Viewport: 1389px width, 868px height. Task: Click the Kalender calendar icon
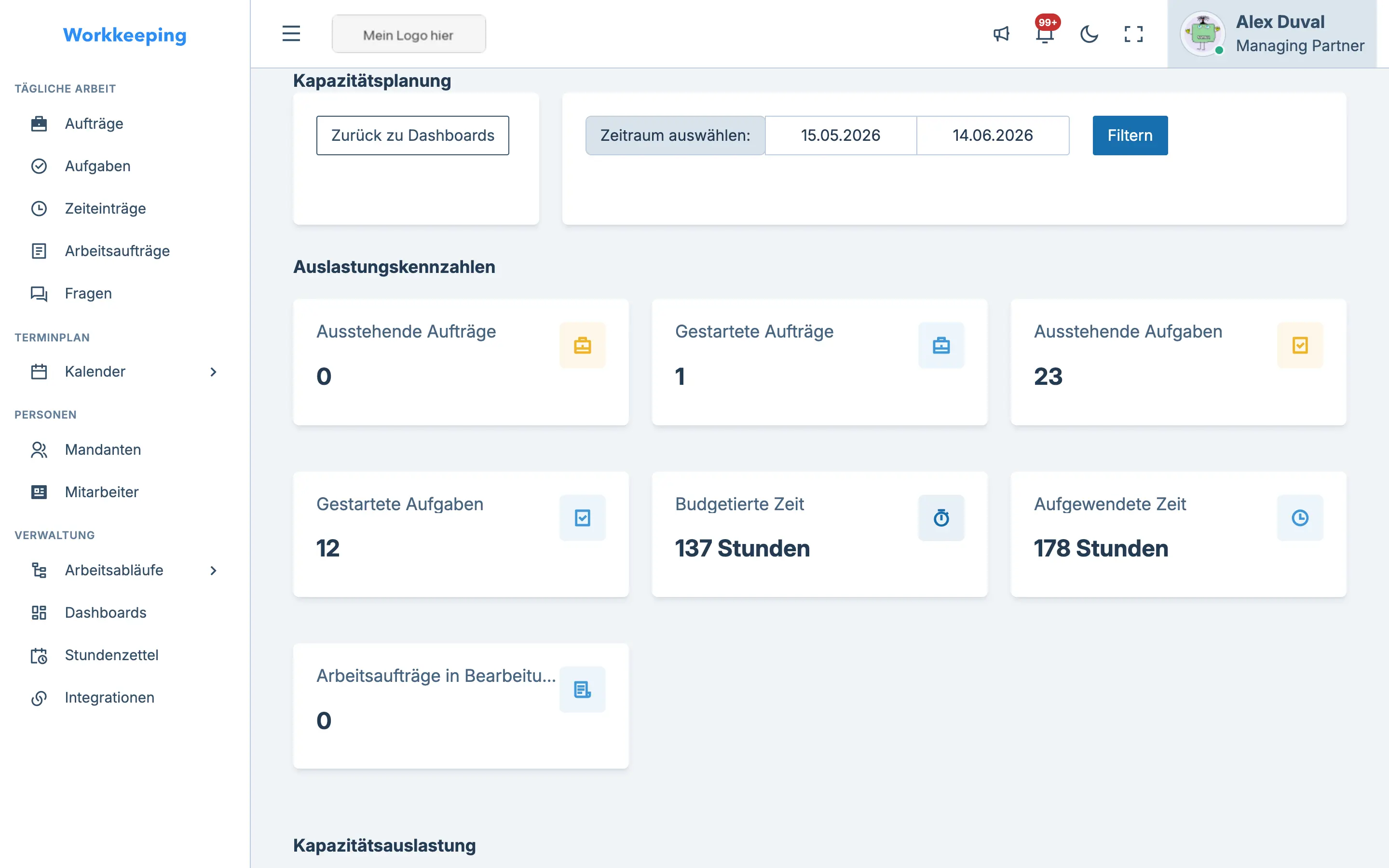(39, 372)
